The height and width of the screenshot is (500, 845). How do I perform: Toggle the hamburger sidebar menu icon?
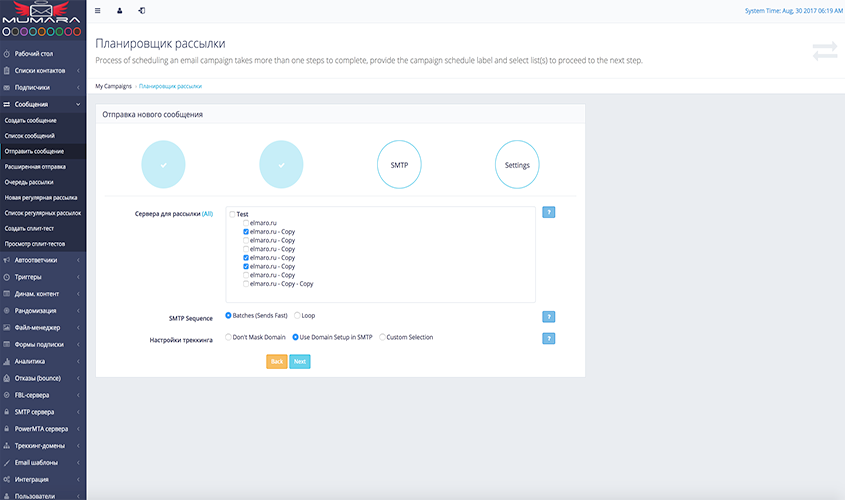(x=97, y=11)
